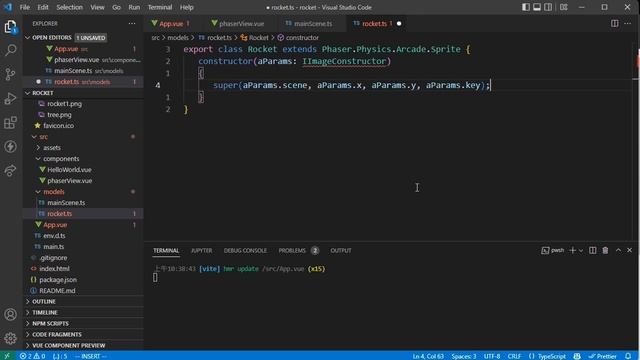Screen dimensions: 640x360
Task: Open the File menu
Action: [x=24, y=7]
